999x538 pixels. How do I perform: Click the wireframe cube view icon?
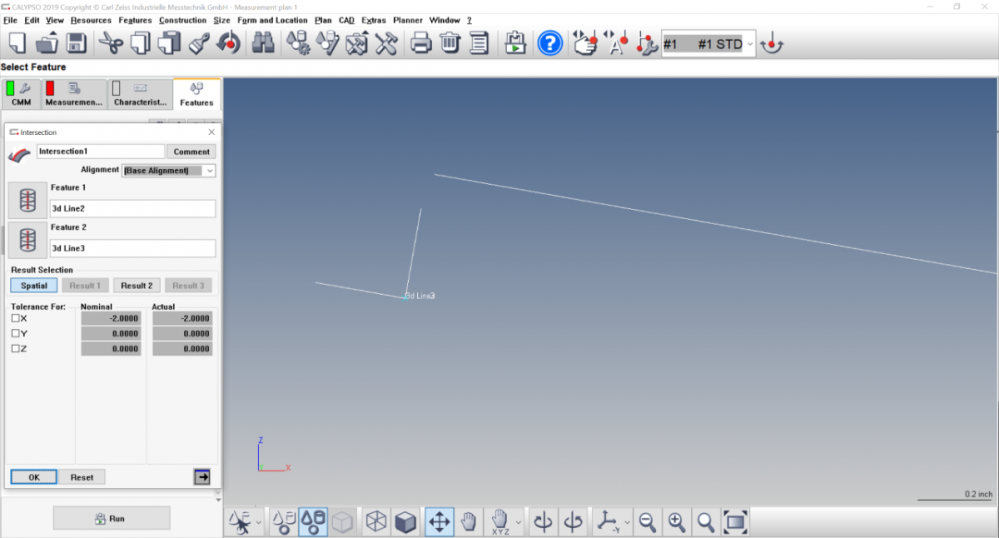[x=376, y=522]
